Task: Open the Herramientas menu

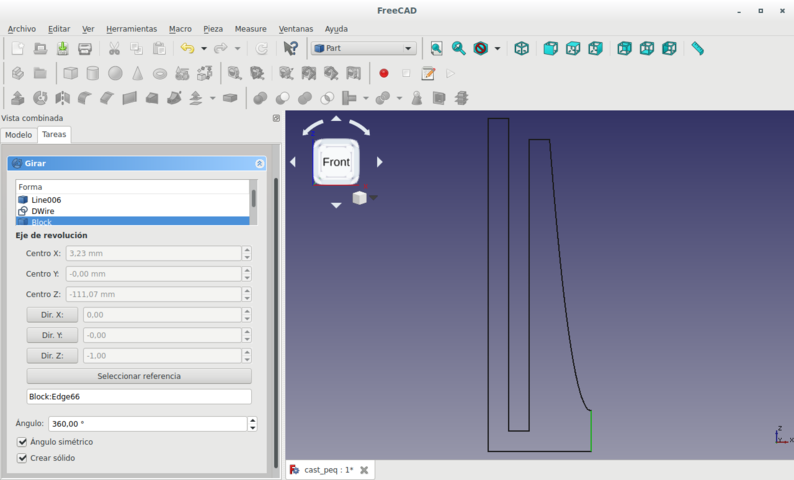Action: tap(130, 29)
